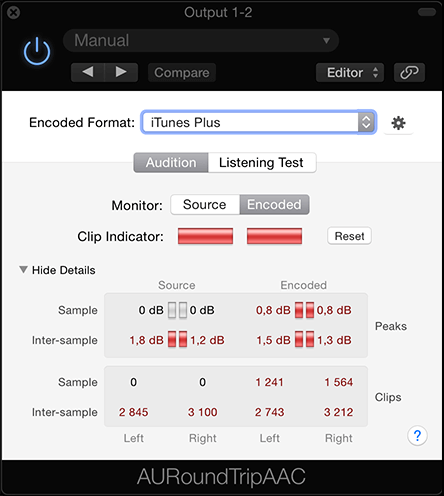444x496 pixels.
Task: Click the source inter-sample peak value 1,8 dB
Action: pyautogui.click(x=146, y=340)
